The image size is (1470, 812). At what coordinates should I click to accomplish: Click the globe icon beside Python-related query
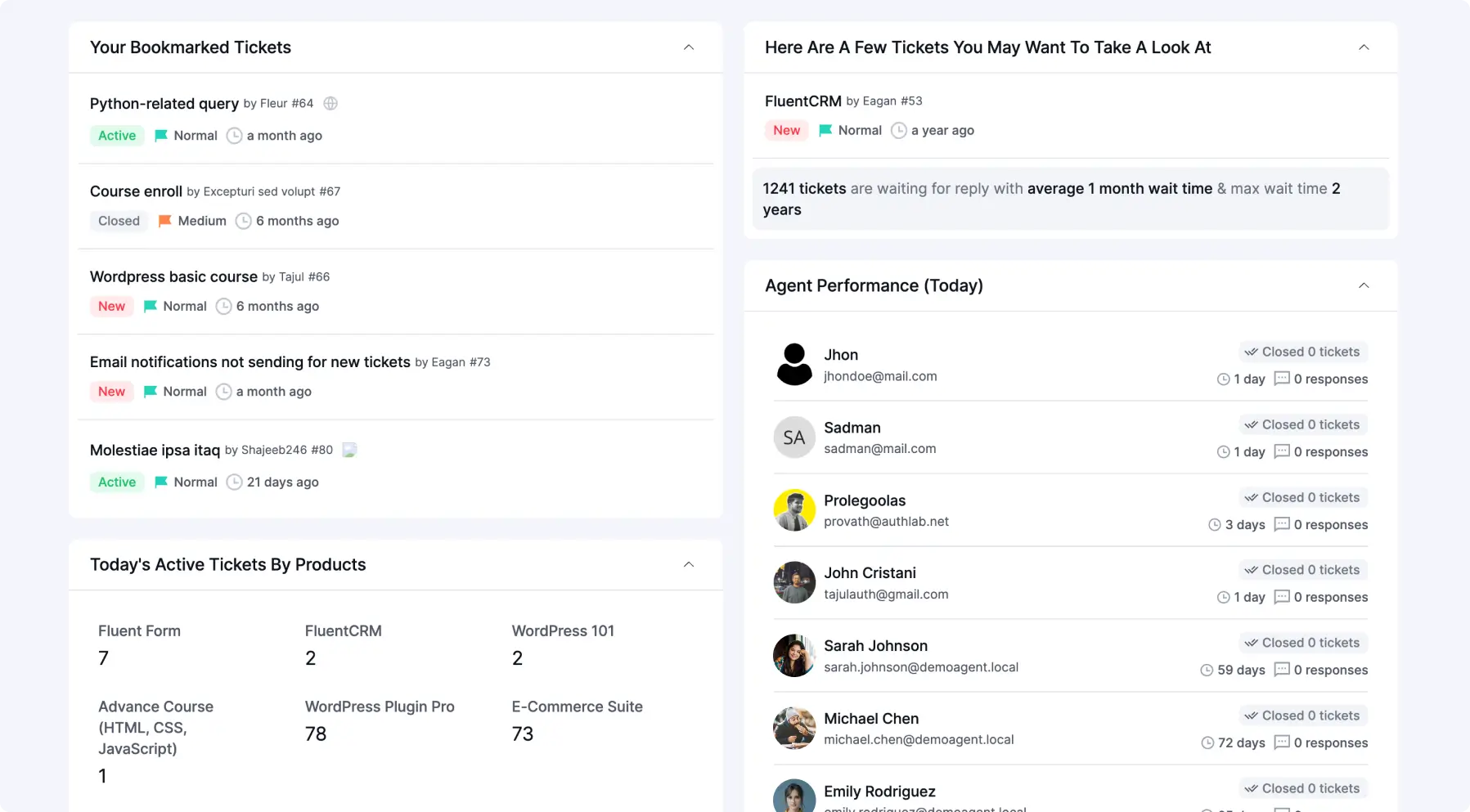[330, 103]
